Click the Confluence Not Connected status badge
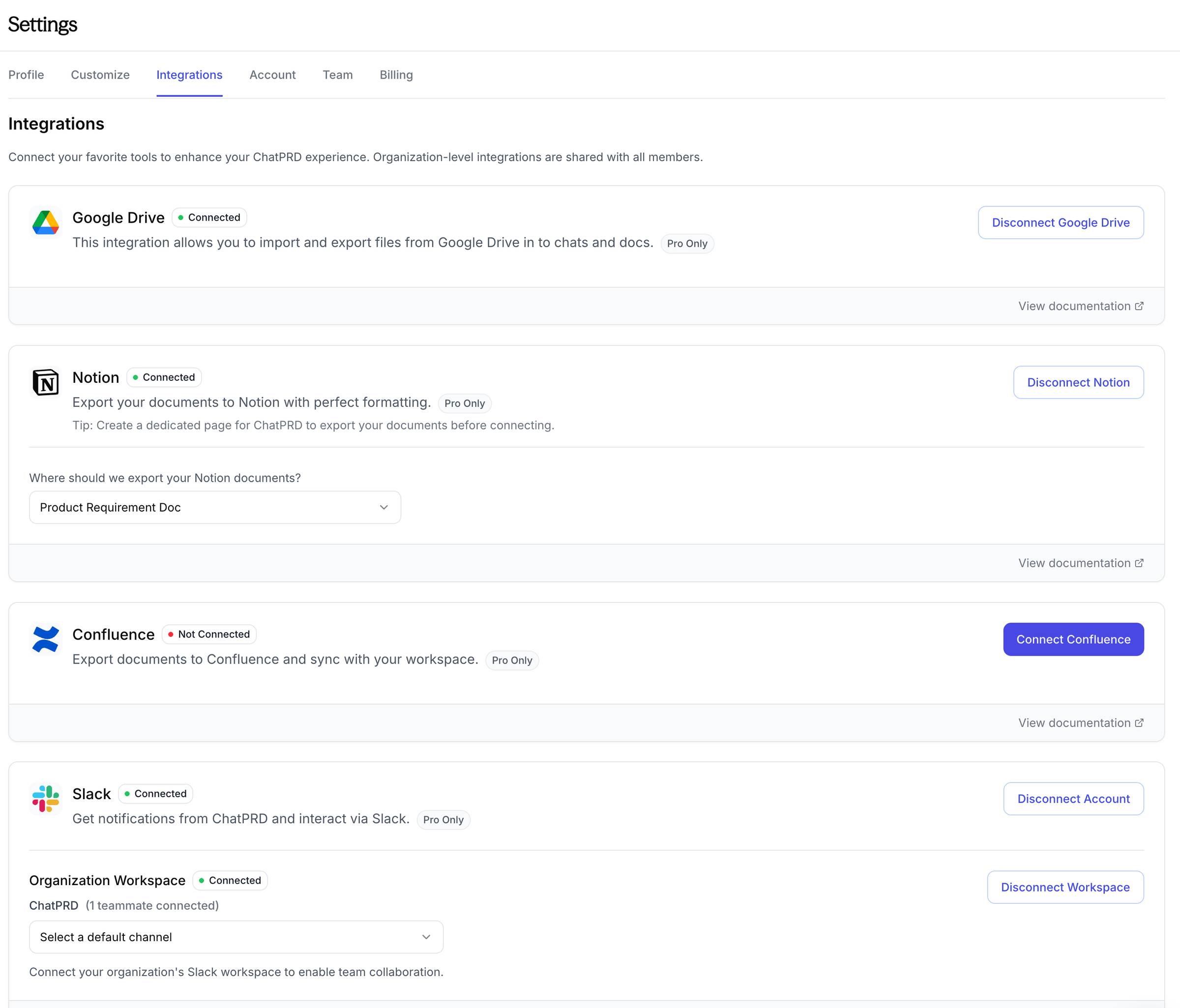 coord(209,634)
